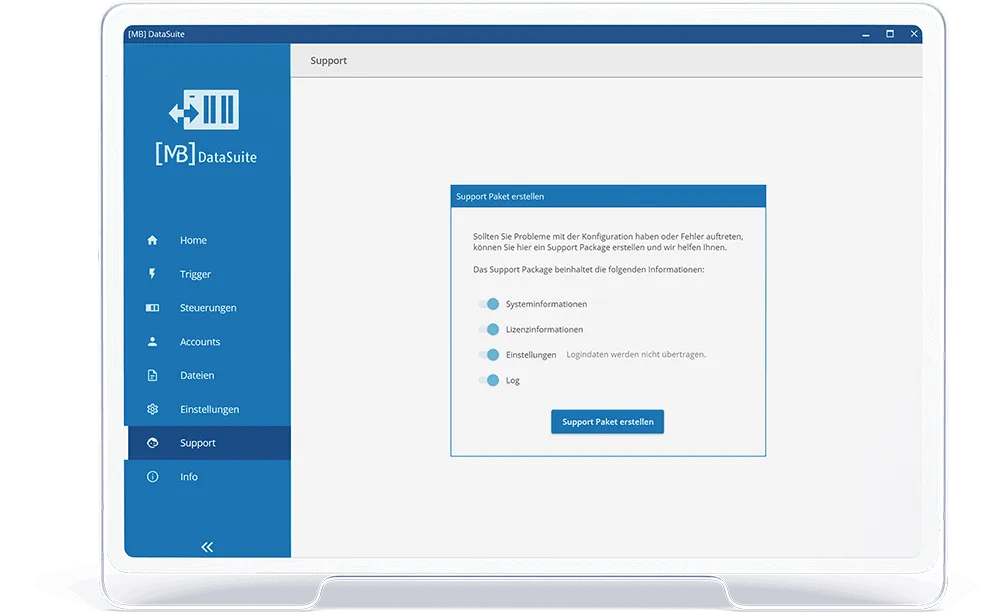Click 'Sollten Sie Probleme' paragraph text

608,242
